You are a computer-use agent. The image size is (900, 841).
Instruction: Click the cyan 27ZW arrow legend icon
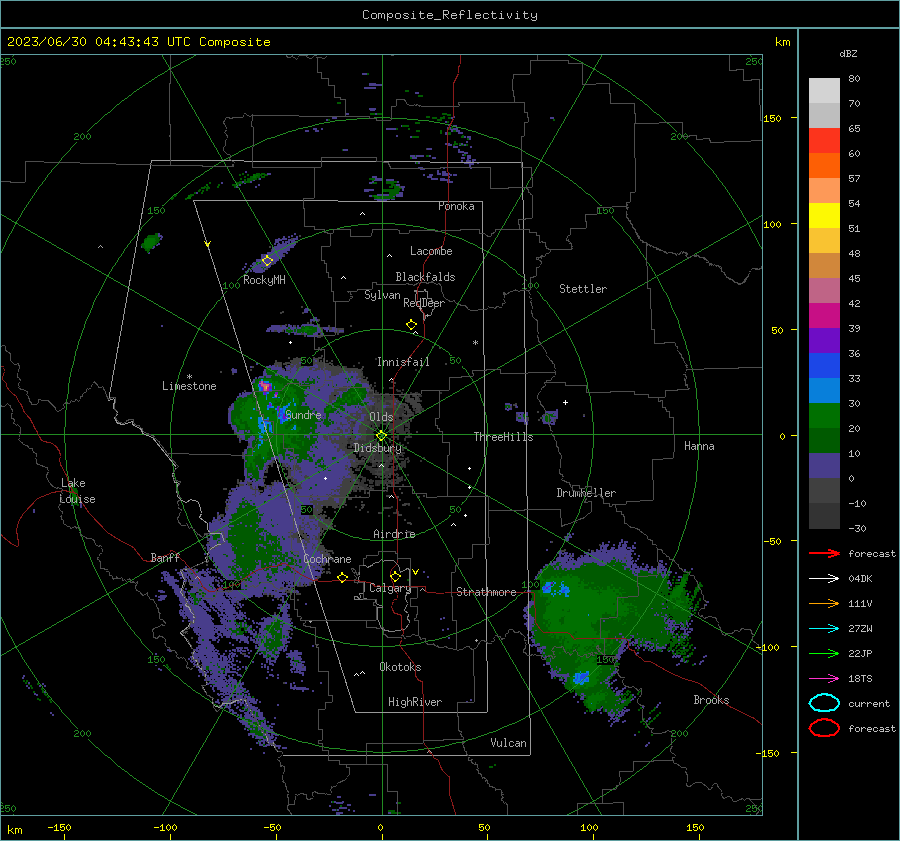[x=824, y=629]
